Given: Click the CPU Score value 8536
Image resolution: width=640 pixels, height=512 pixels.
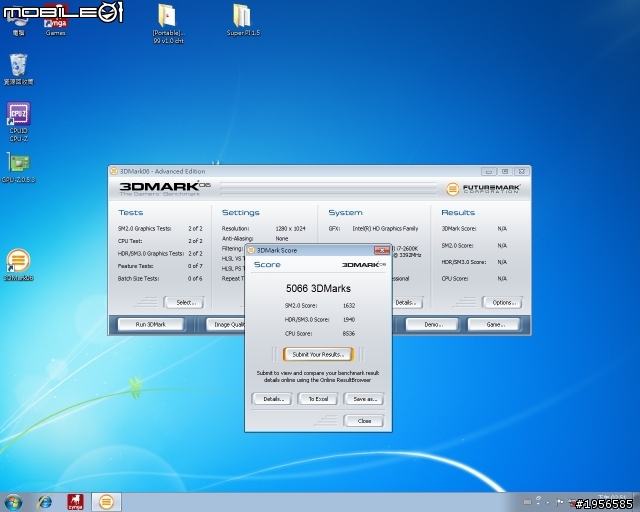Looking at the screenshot, I should point(349,334).
